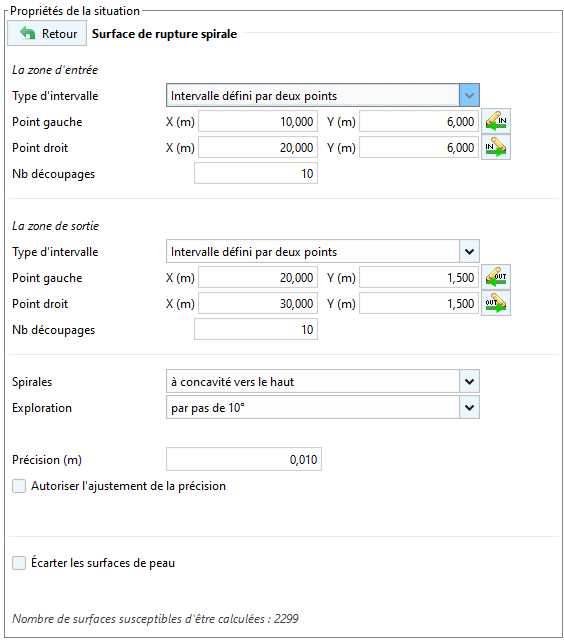
Task: Pick exit zone right point graphically (OUT icon)
Action: (495, 303)
